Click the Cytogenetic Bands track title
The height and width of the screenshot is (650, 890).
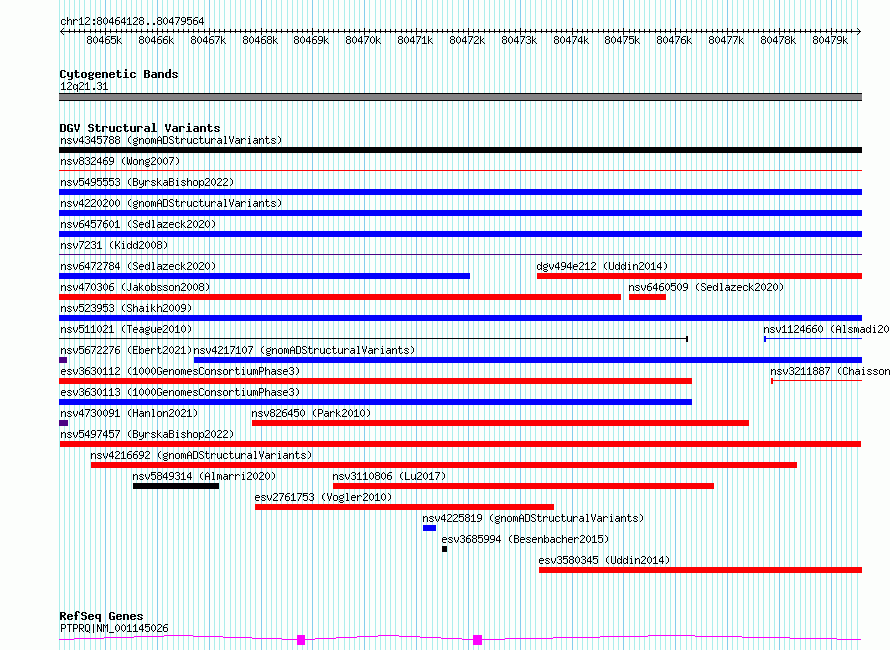click(119, 74)
